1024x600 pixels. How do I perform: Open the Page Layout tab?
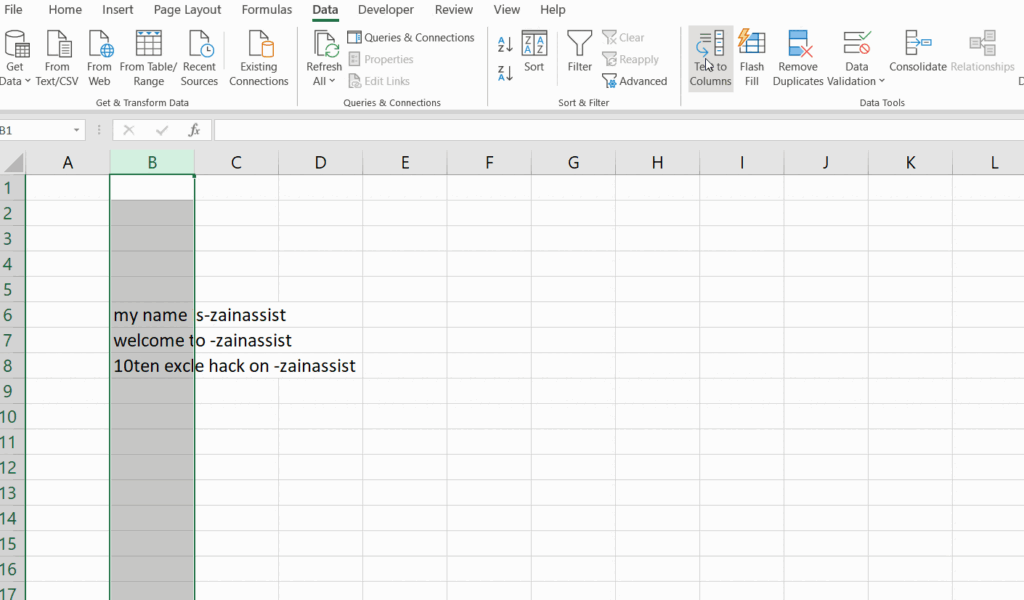(188, 10)
